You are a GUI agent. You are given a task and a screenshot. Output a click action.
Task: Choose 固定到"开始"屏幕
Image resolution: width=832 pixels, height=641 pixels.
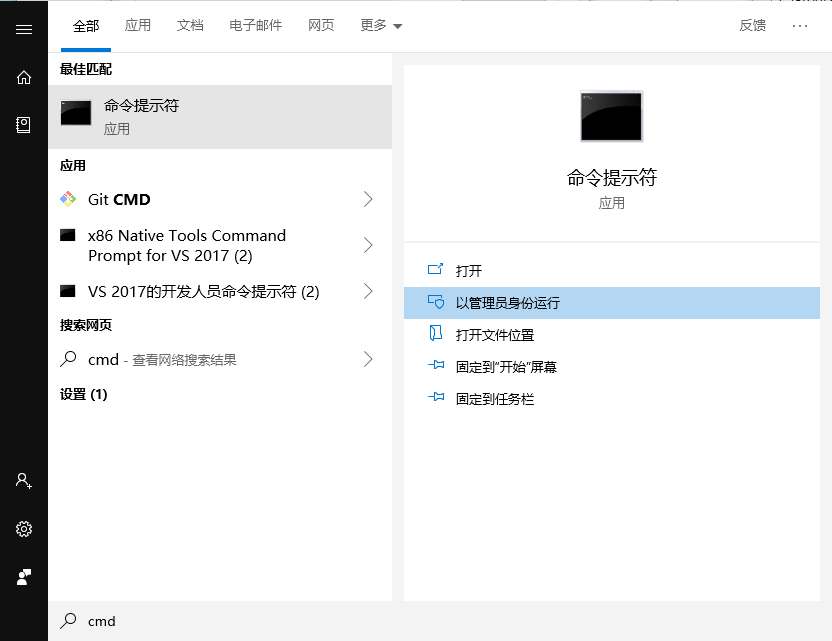[612, 367]
